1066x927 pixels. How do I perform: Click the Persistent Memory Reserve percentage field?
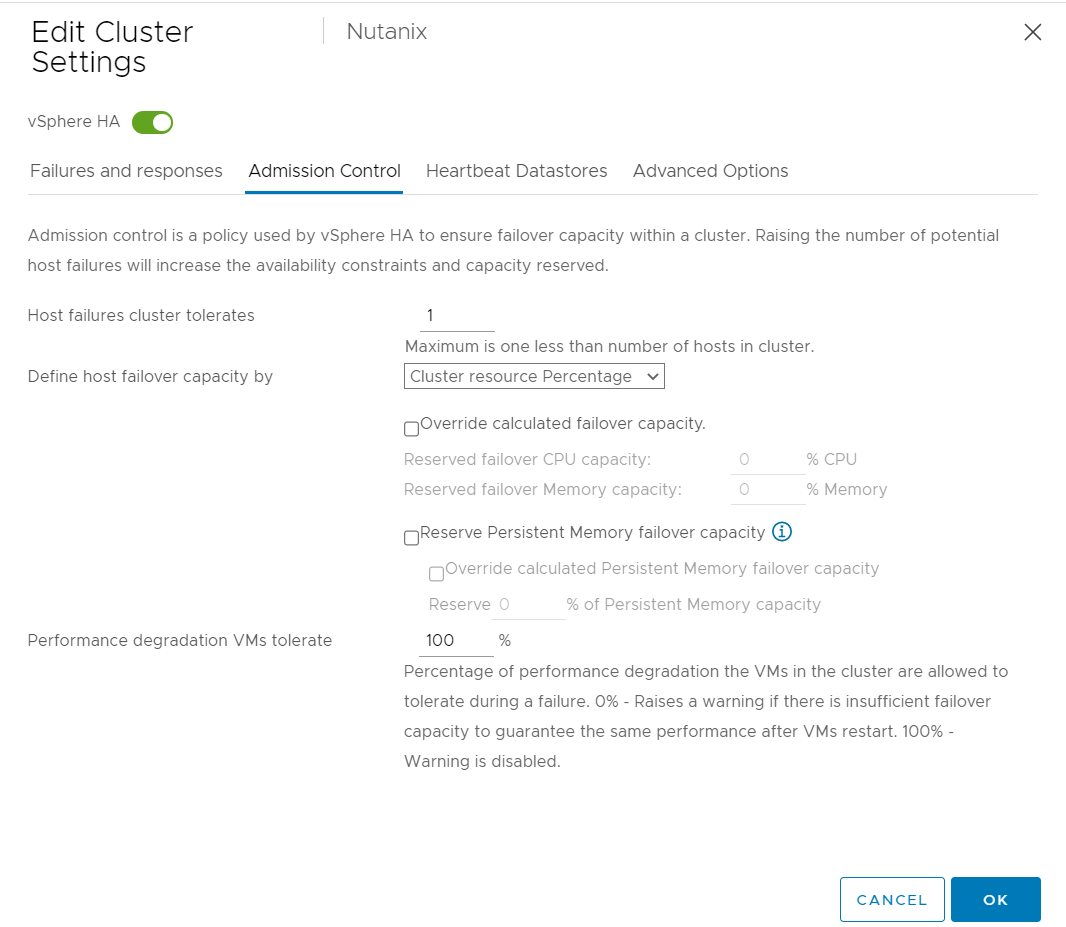coord(527,604)
